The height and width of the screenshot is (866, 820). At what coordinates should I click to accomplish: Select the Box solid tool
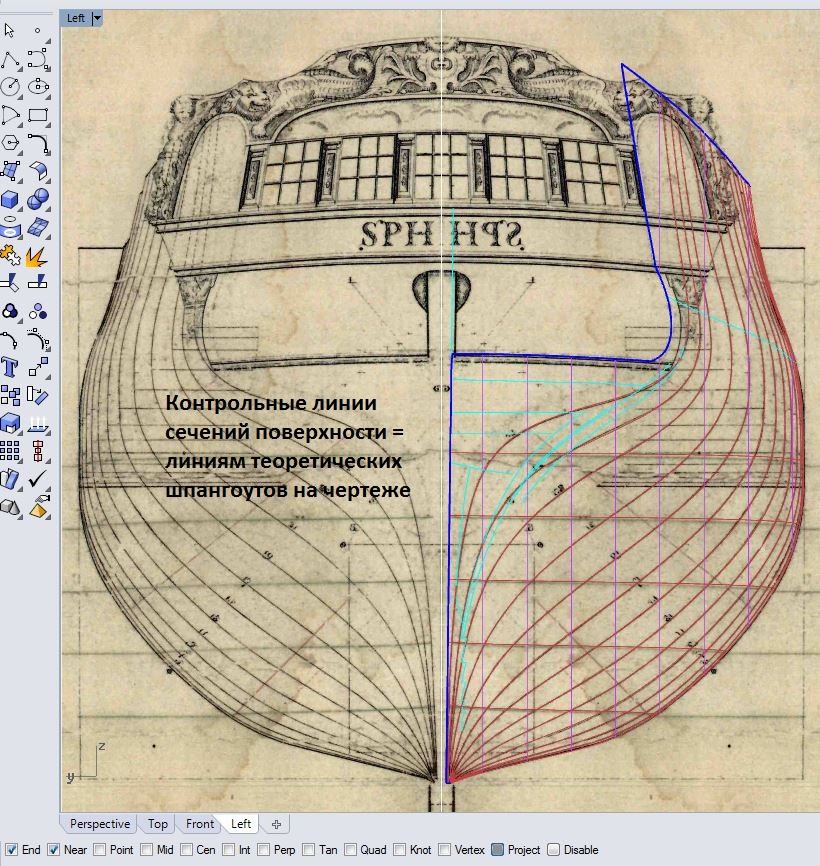click(x=10, y=198)
